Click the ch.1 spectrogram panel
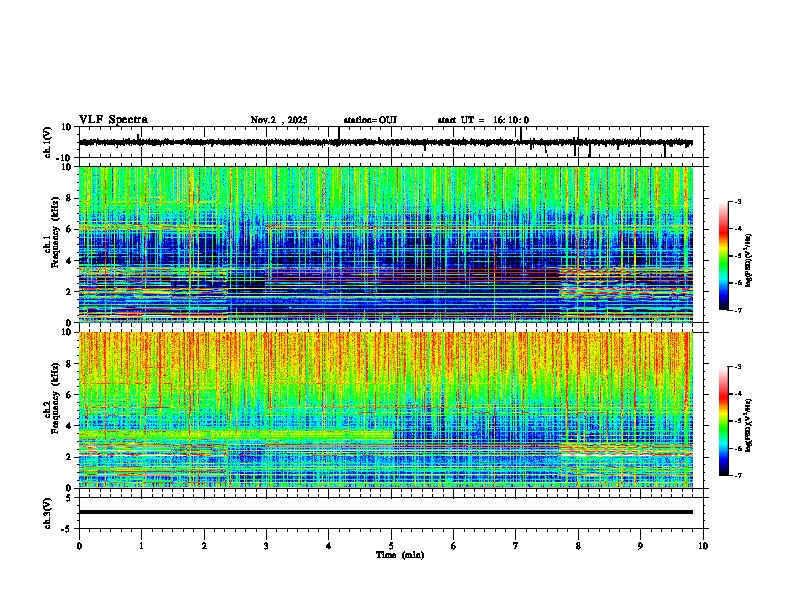Viewport: 792px width, 612px height. click(x=386, y=244)
